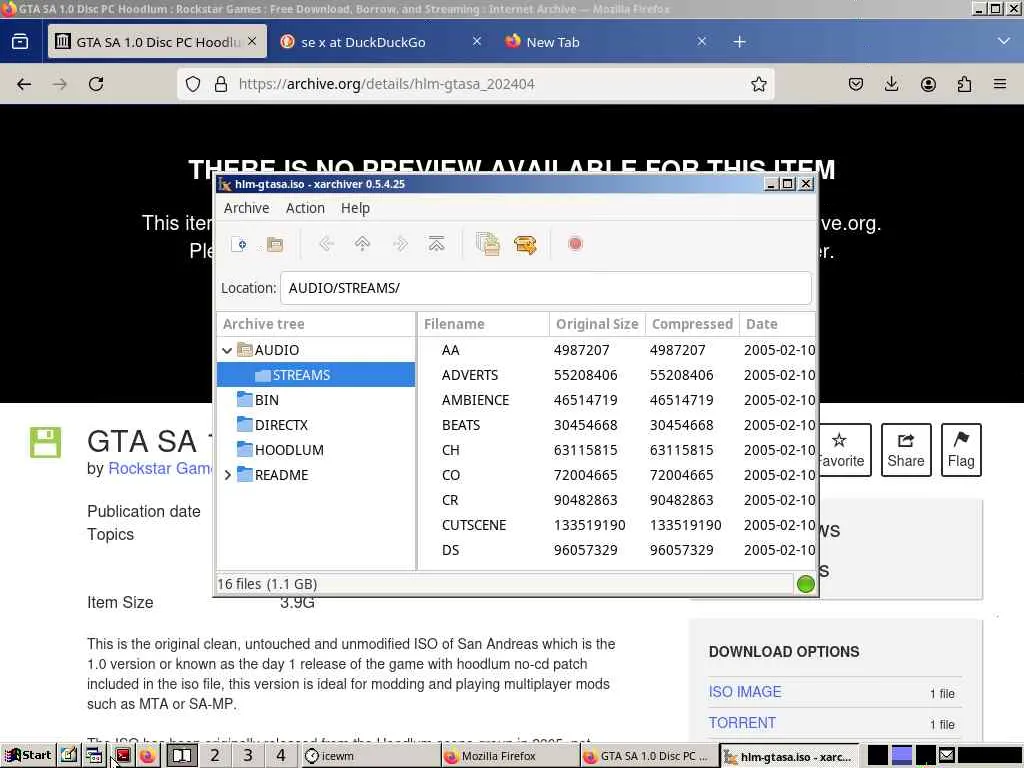1024x768 pixels.
Task: Click the red stop icon in xarchiver
Action: (x=575, y=244)
